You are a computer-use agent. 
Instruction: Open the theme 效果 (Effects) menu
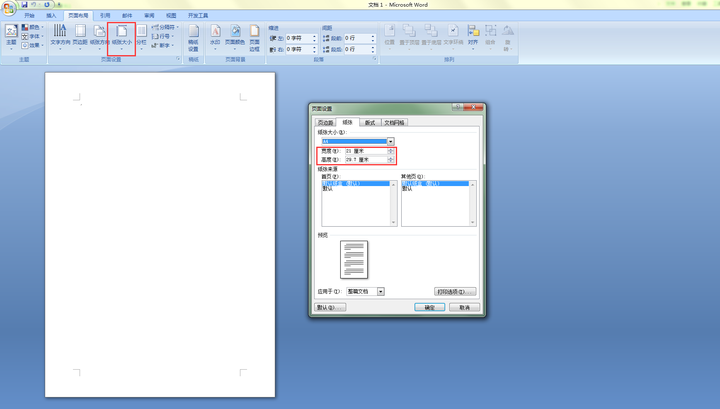pos(33,45)
